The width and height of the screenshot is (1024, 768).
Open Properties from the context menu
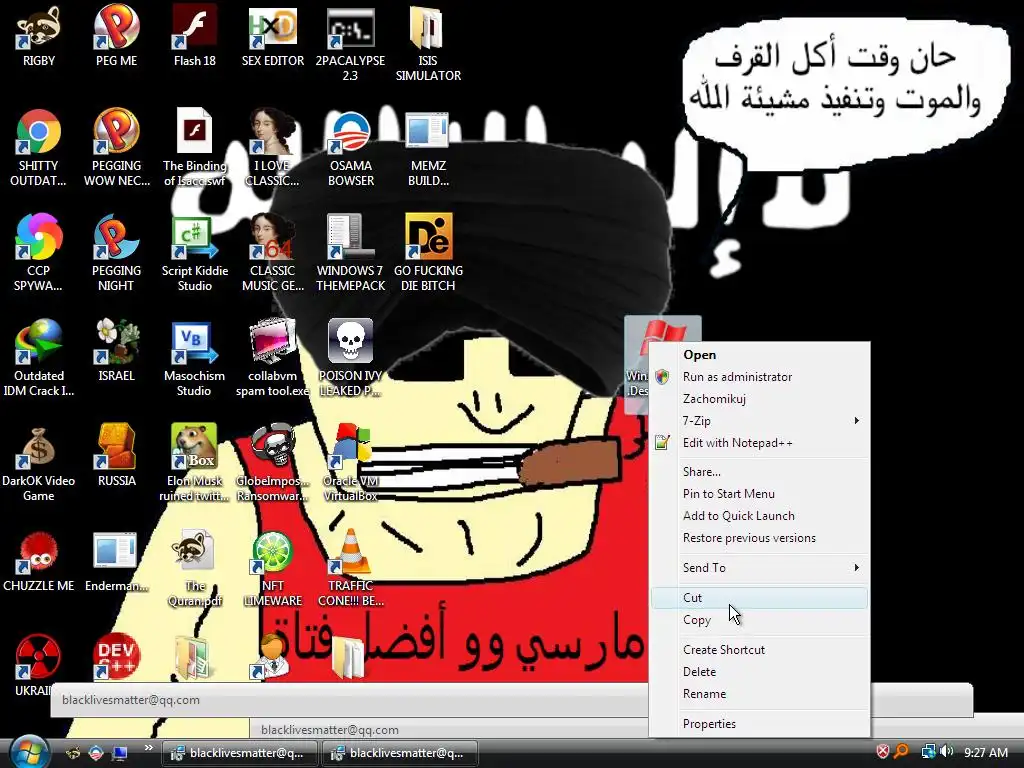(760, 724)
